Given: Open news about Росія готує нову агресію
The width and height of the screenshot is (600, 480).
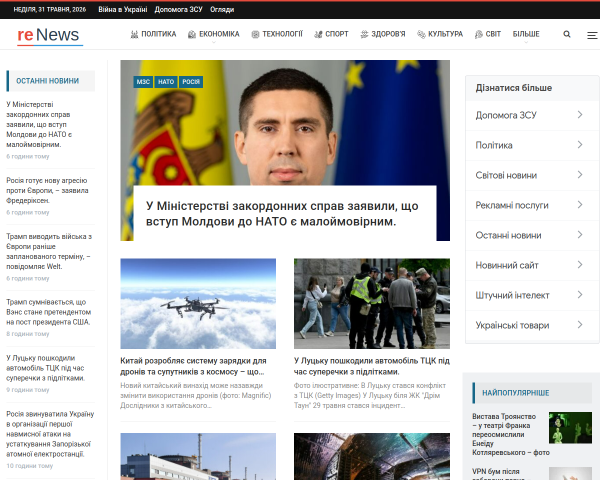Looking at the screenshot, I should [47, 190].
